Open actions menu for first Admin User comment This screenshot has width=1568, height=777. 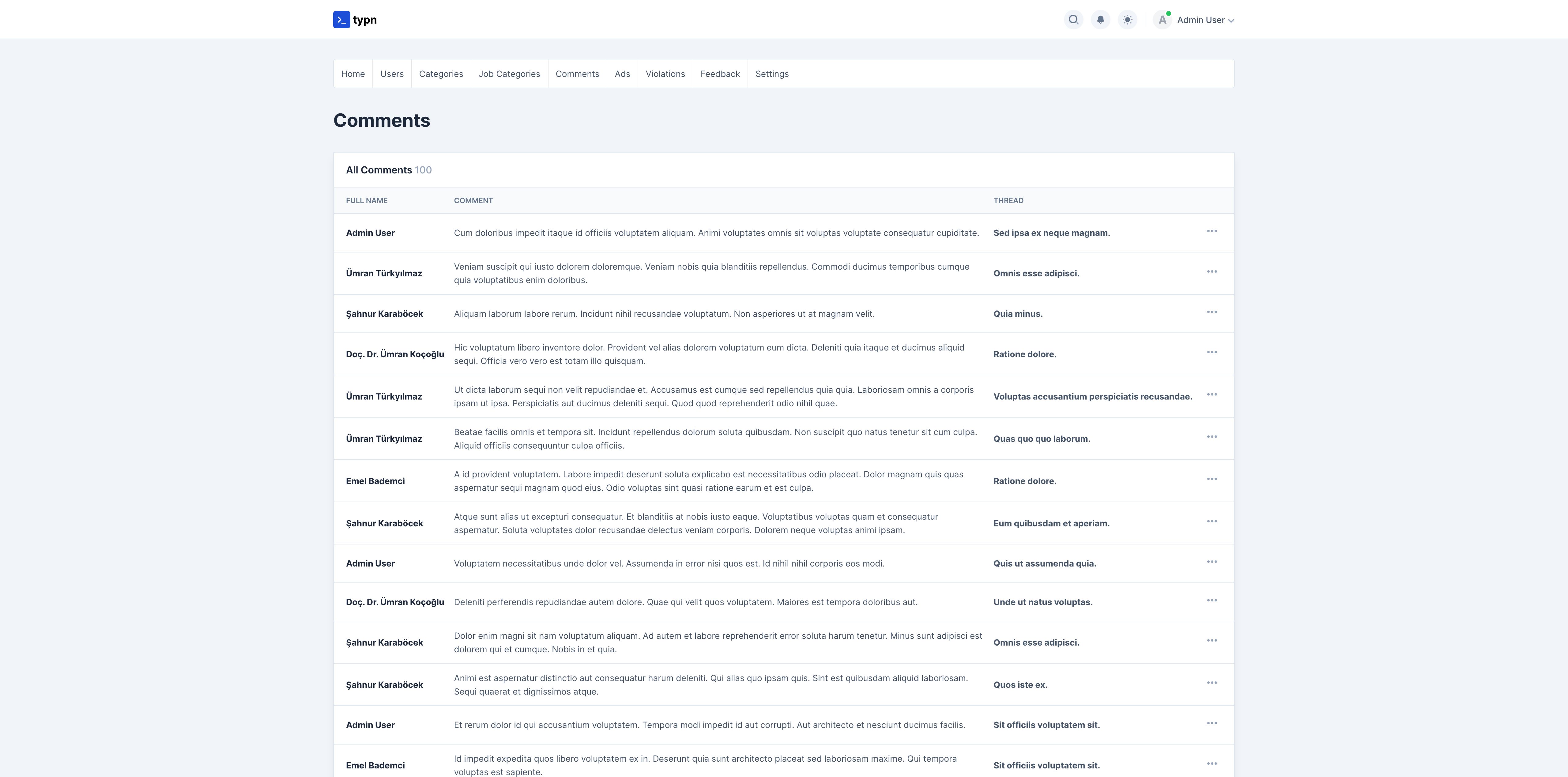pos(1211,231)
